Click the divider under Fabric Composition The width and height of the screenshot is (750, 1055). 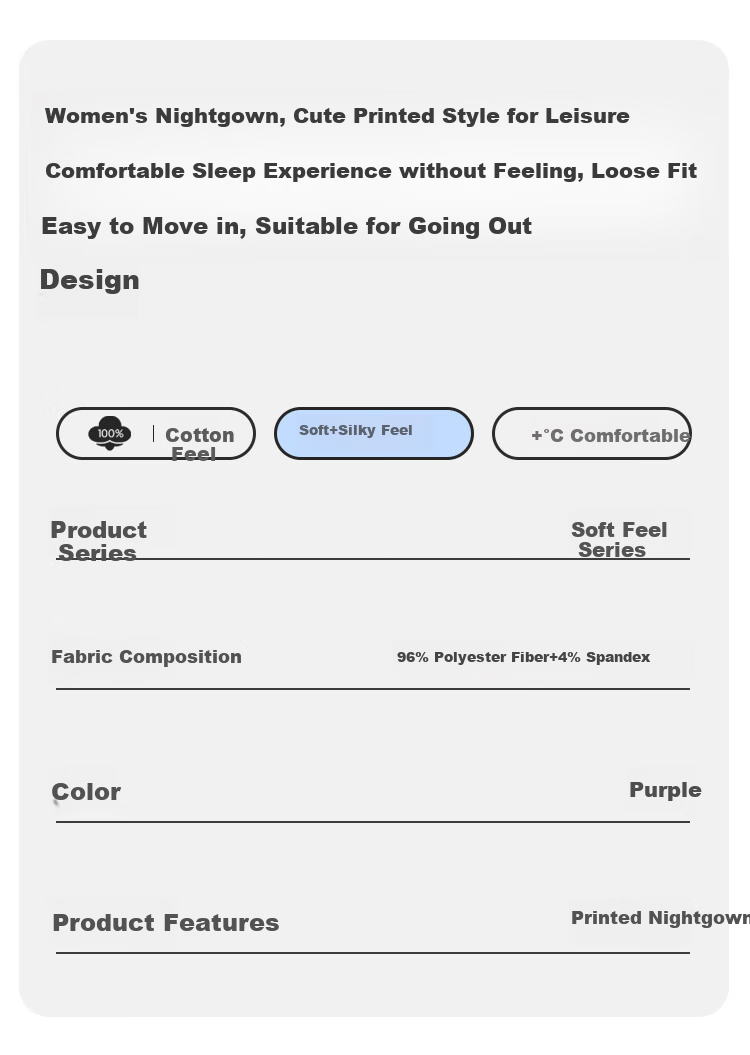pos(373,688)
